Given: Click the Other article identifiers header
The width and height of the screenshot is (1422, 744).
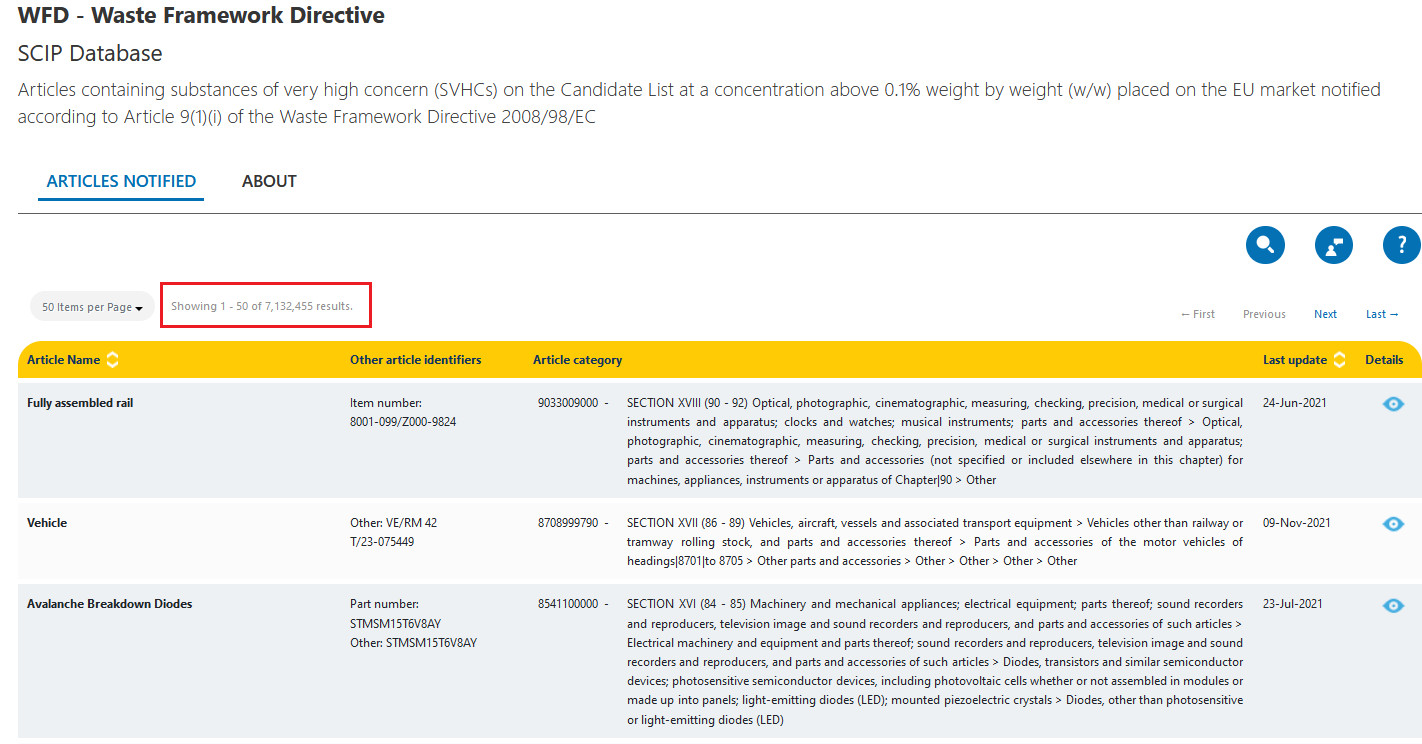Looking at the screenshot, I should coord(415,360).
